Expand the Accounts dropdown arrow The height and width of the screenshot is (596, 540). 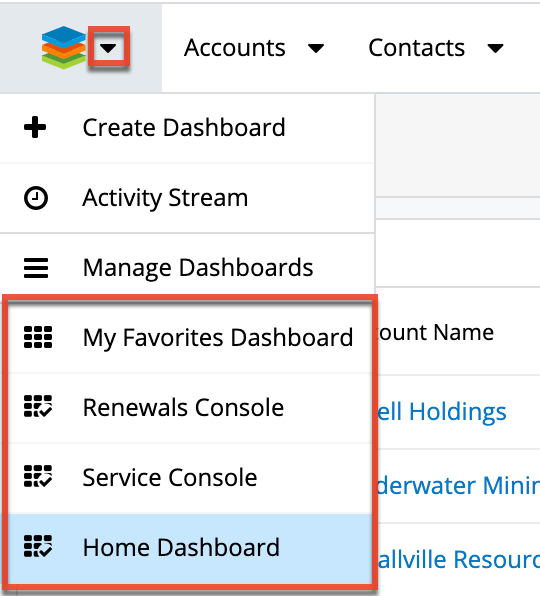click(x=316, y=48)
